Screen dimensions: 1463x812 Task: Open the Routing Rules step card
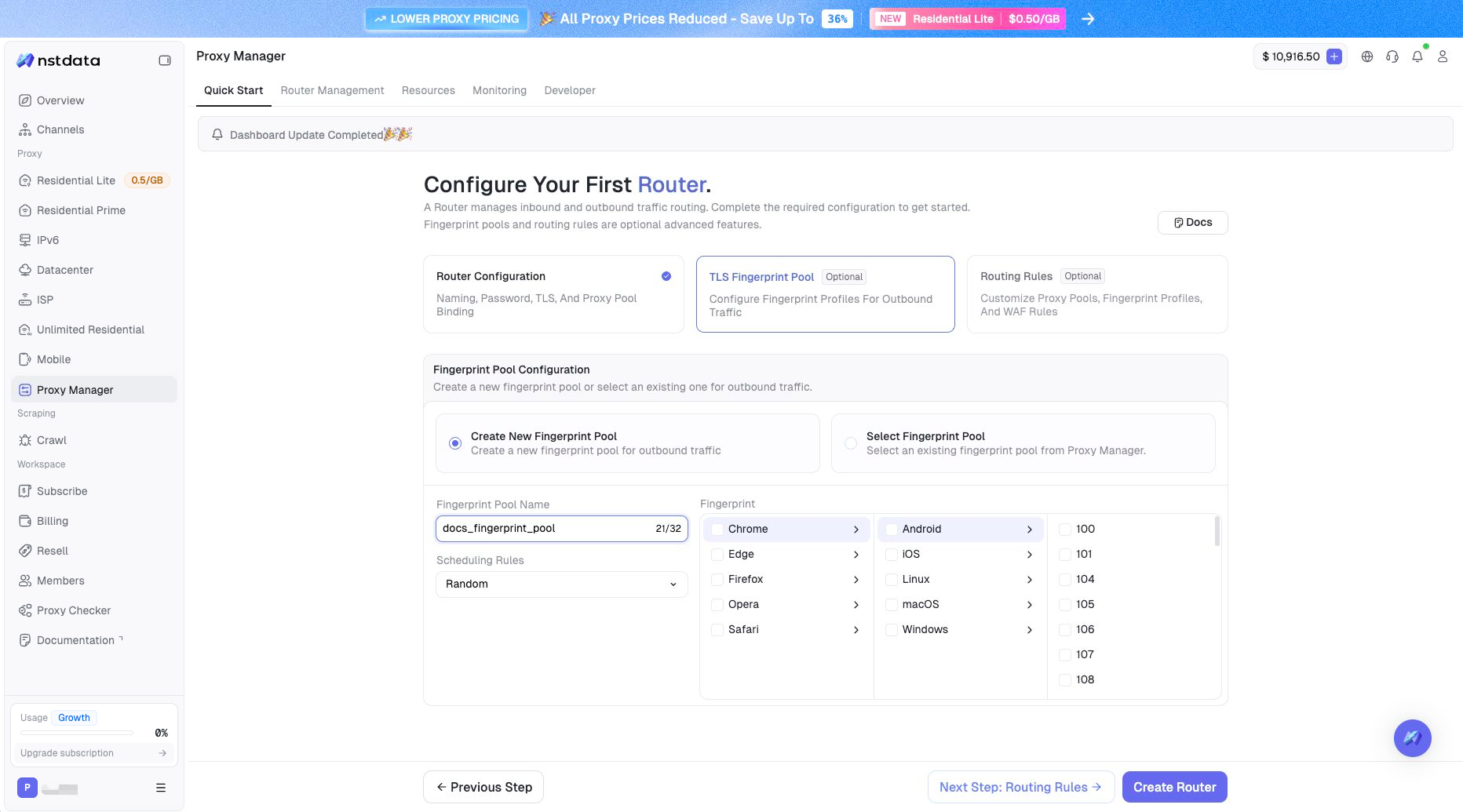1097,294
